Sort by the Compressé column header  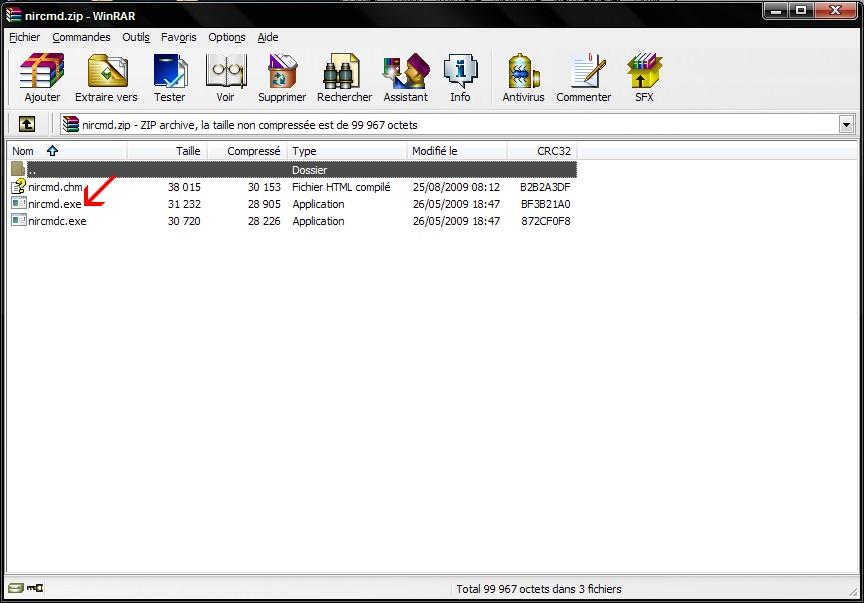247,150
